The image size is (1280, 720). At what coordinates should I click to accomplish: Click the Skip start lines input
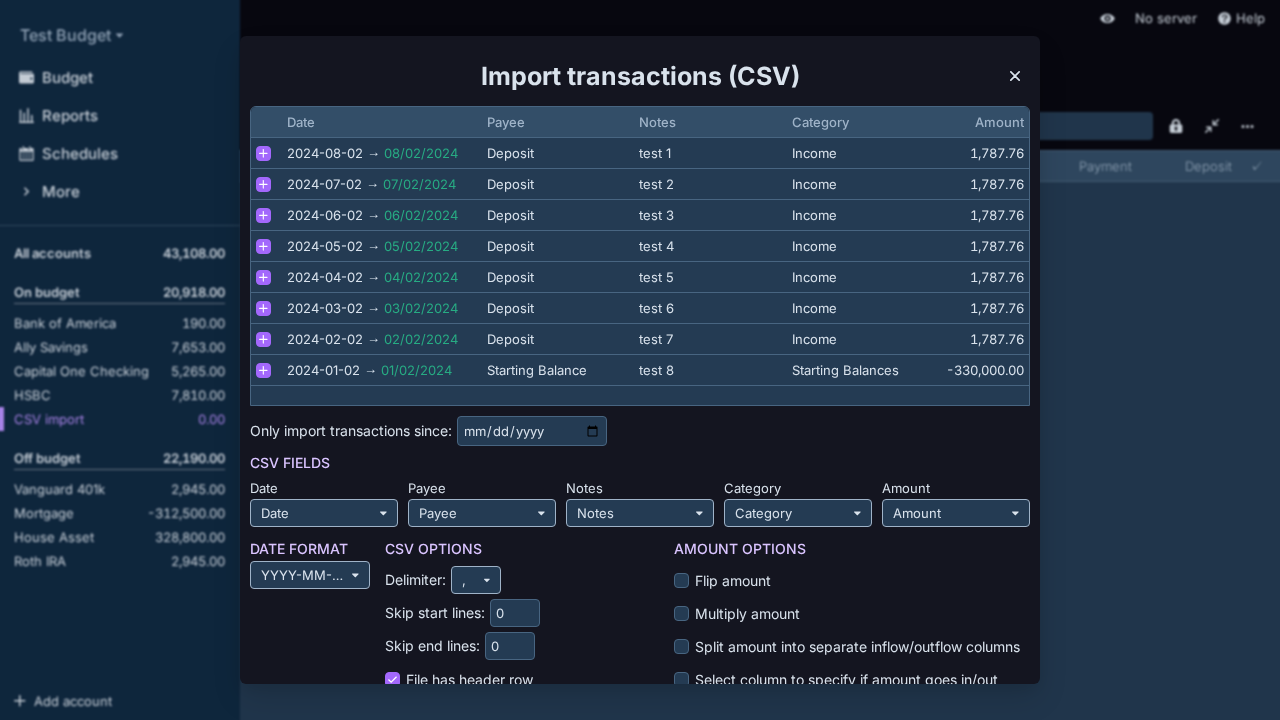tap(514, 613)
